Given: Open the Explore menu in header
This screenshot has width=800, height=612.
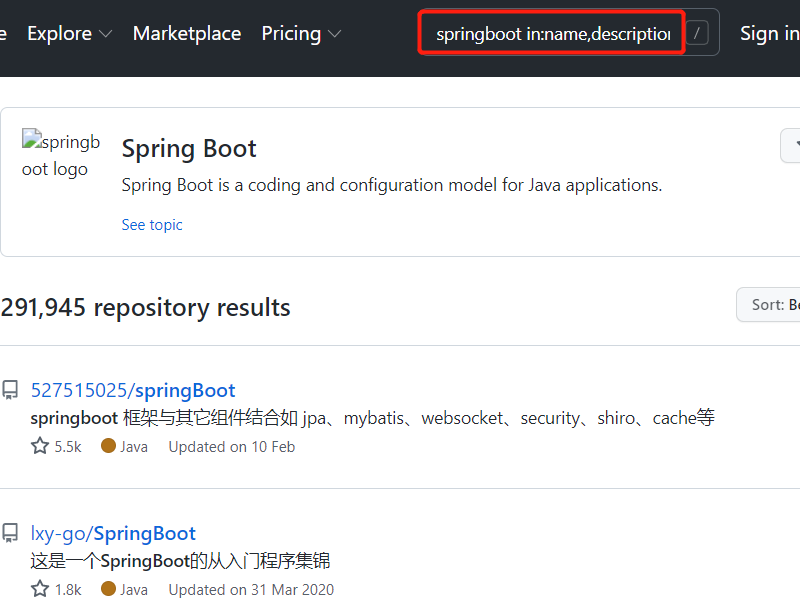Looking at the screenshot, I should (x=69, y=34).
